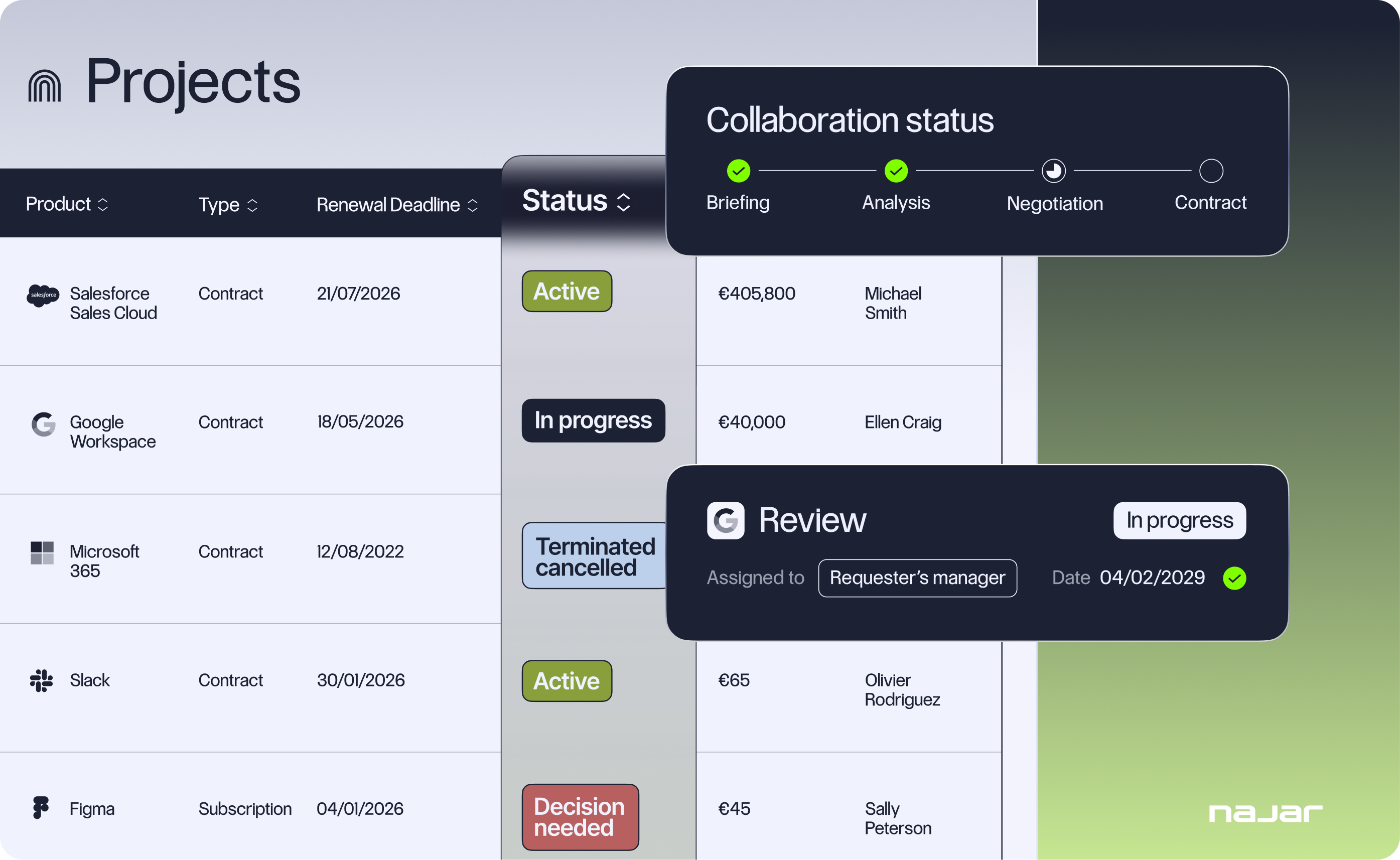The width and height of the screenshot is (1400, 860).
Task: Click the Google icon in Review card
Action: click(x=726, y=520)
